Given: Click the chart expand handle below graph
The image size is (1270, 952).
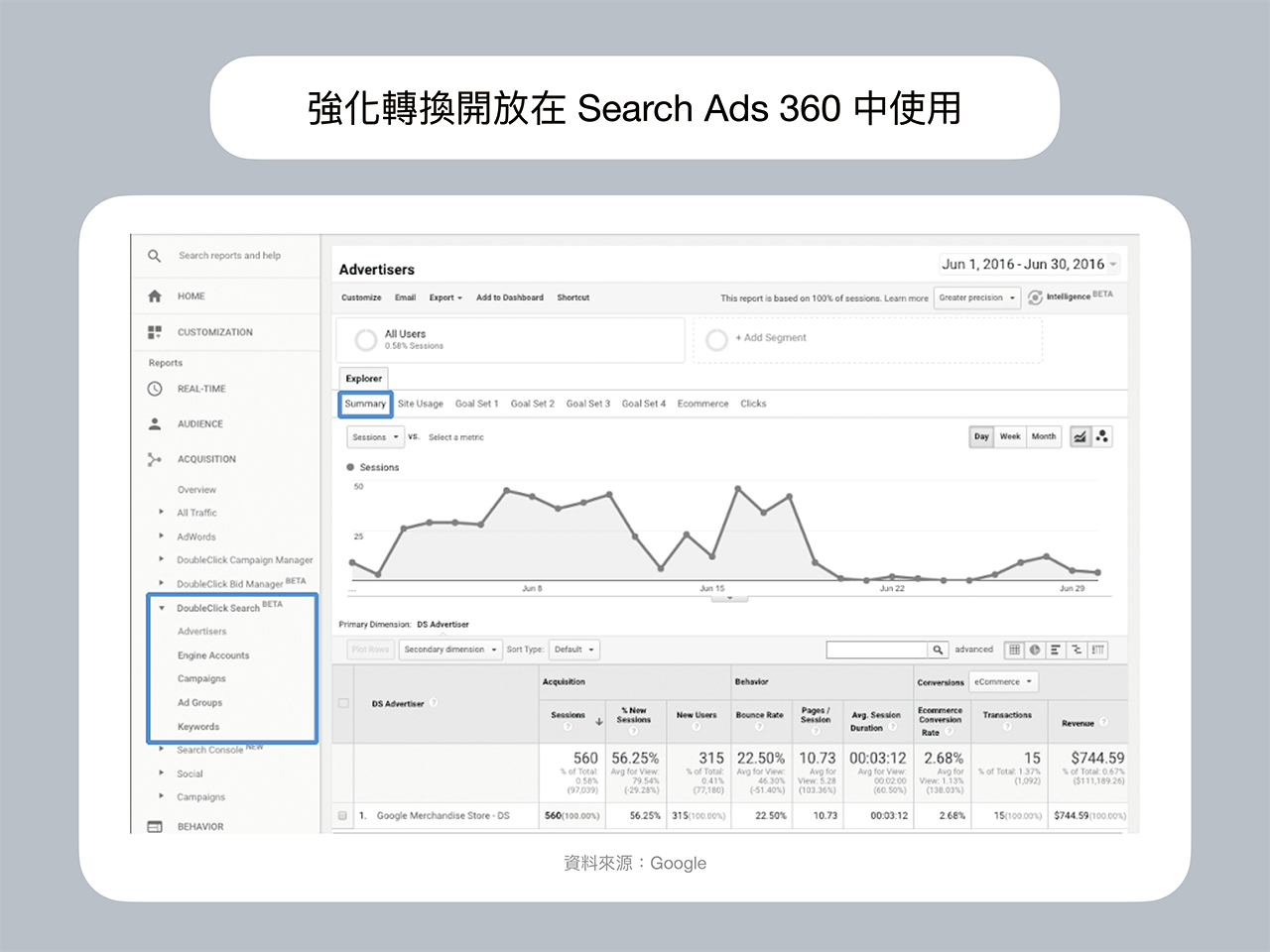Looking at the screenshot, I should point(730,598).
